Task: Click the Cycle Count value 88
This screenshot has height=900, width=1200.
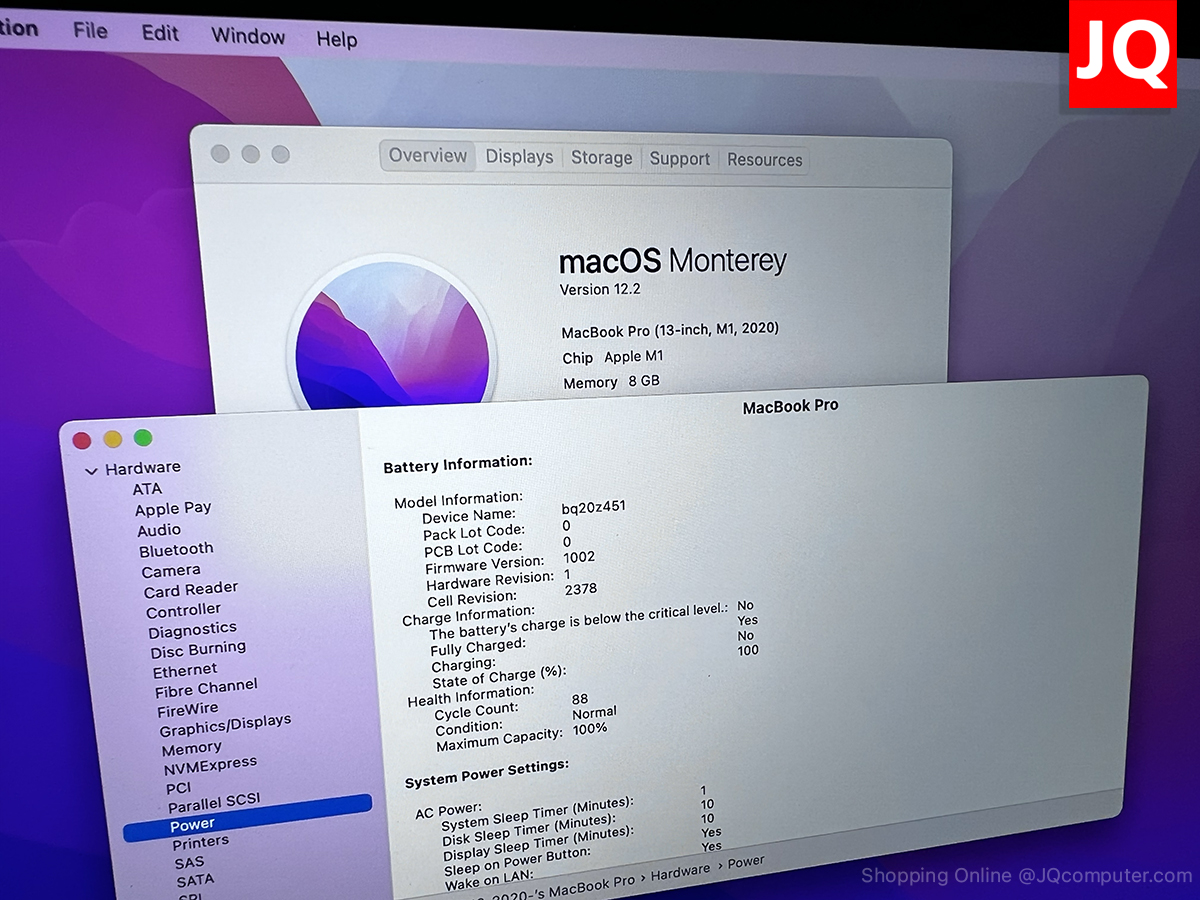Action: [580, 699]
